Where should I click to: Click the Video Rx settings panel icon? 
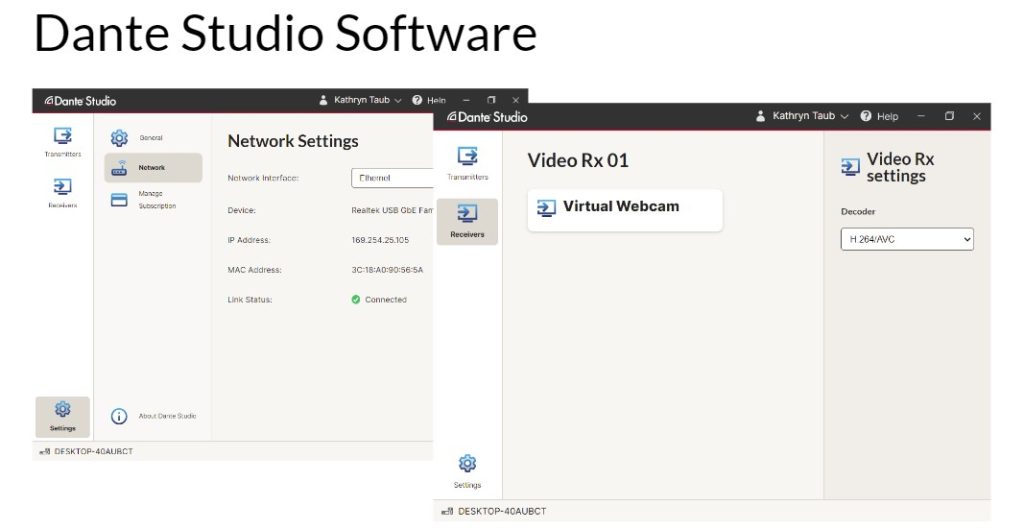(x=850, y=168)
